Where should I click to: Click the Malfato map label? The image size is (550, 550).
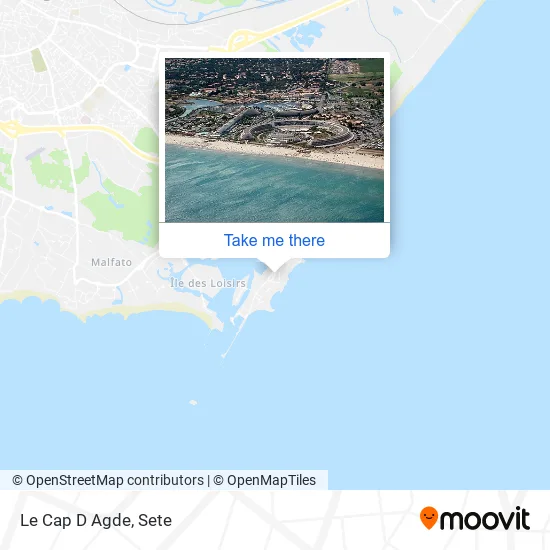click(112, 262)
